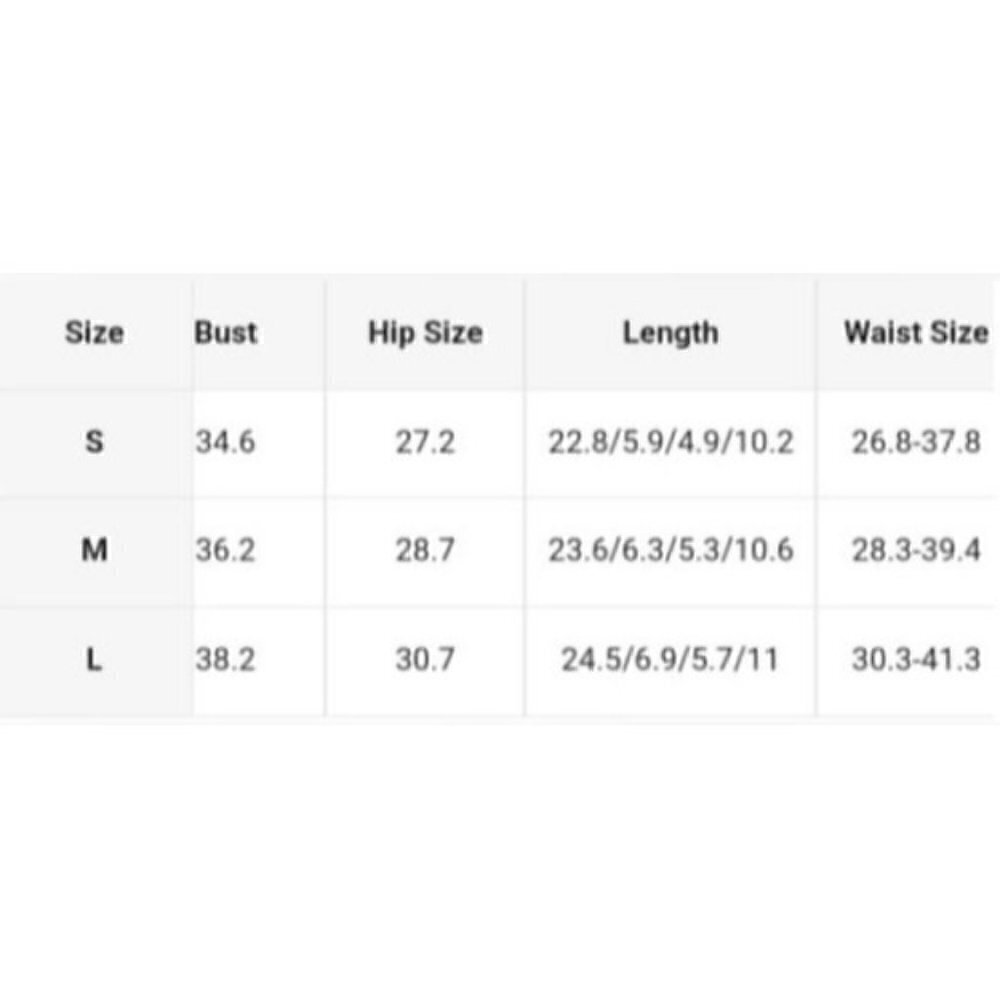
Task: Click the 38.2 bust value
Action: pos(225,660)
